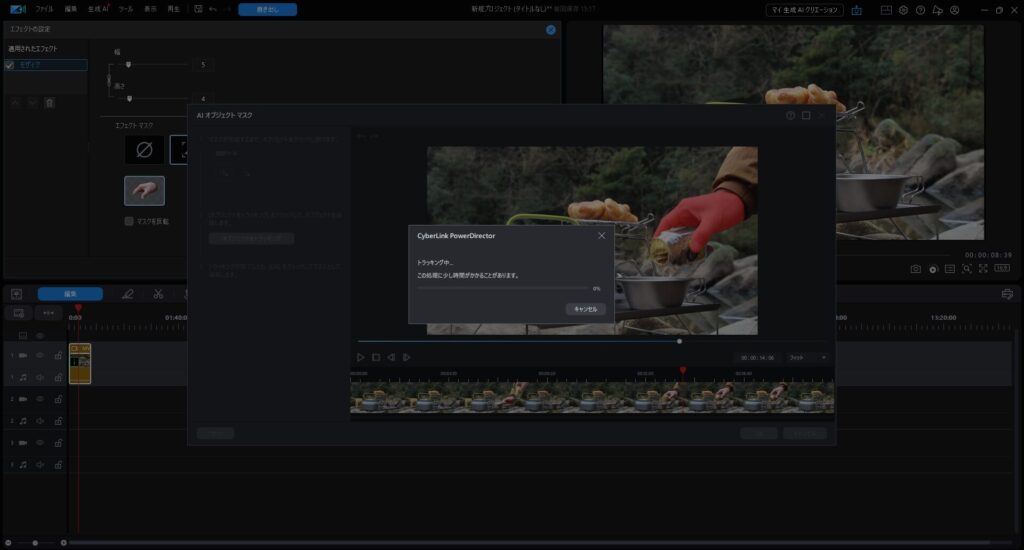
Task: Toggle visibility eye of video track 1
Action: [x=41, y=355]
